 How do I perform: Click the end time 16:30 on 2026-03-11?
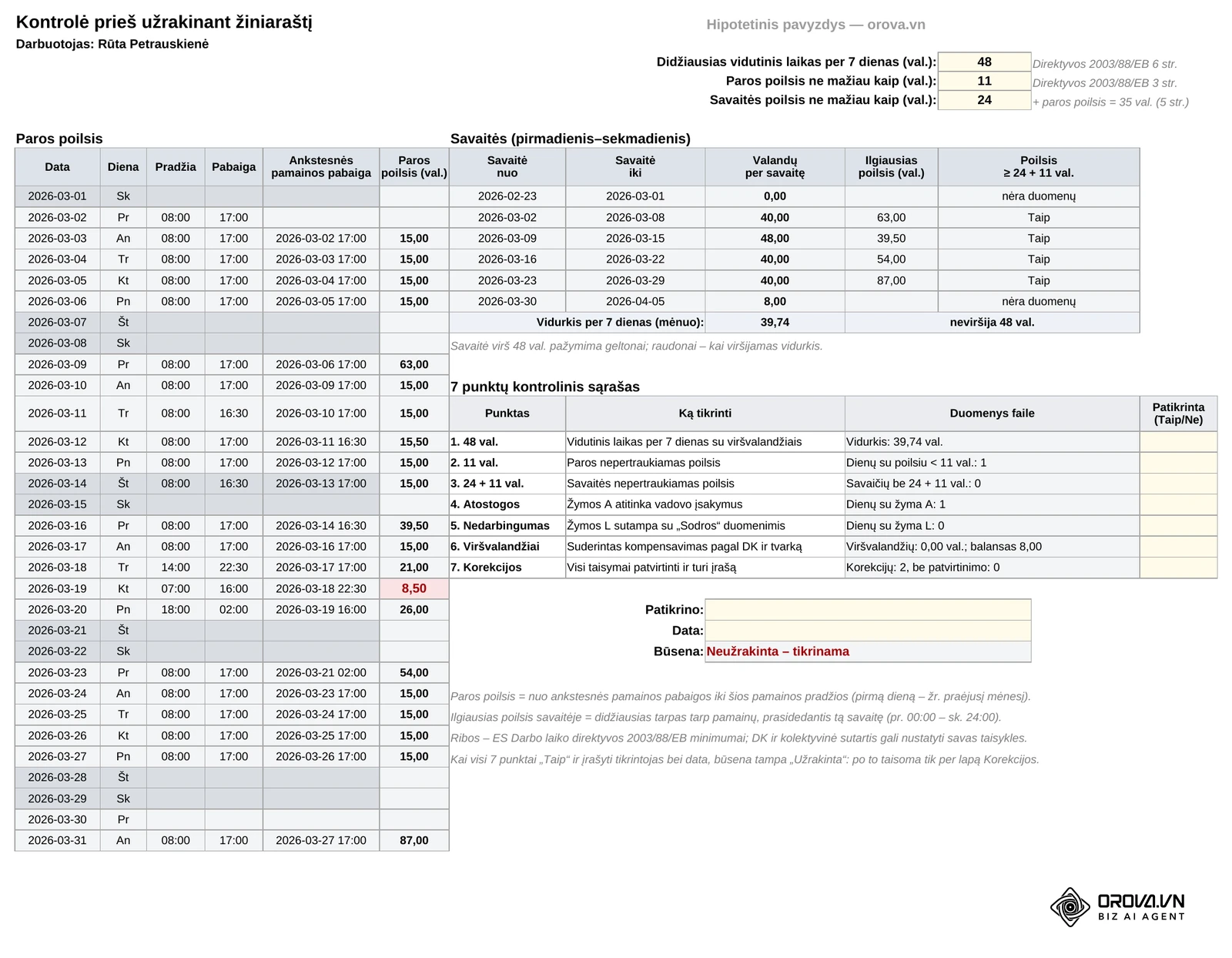click(x=233, y=414)
